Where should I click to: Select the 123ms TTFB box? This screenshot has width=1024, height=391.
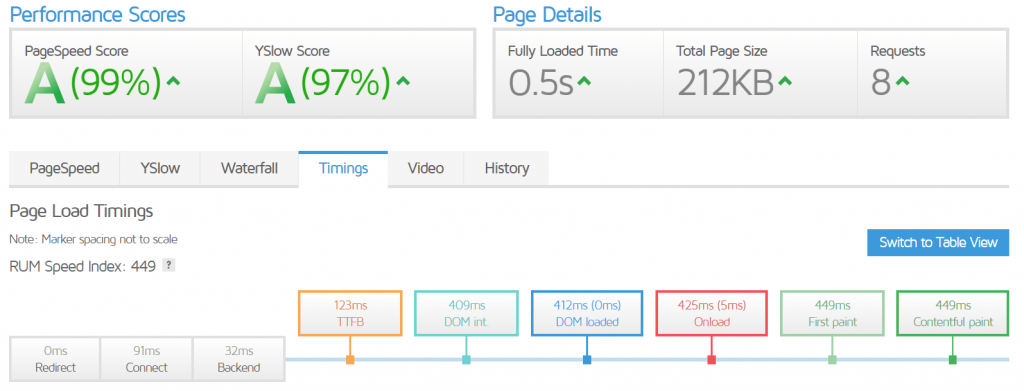(x=350, y=313)
